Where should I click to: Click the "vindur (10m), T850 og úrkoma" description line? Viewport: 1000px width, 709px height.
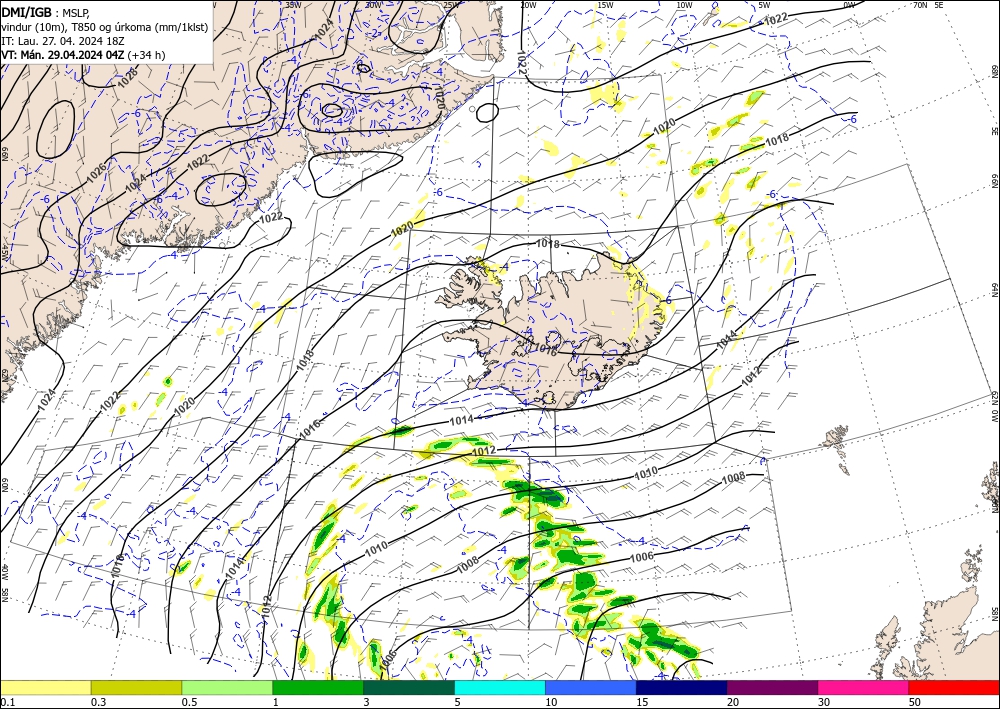tap(105, 26)
